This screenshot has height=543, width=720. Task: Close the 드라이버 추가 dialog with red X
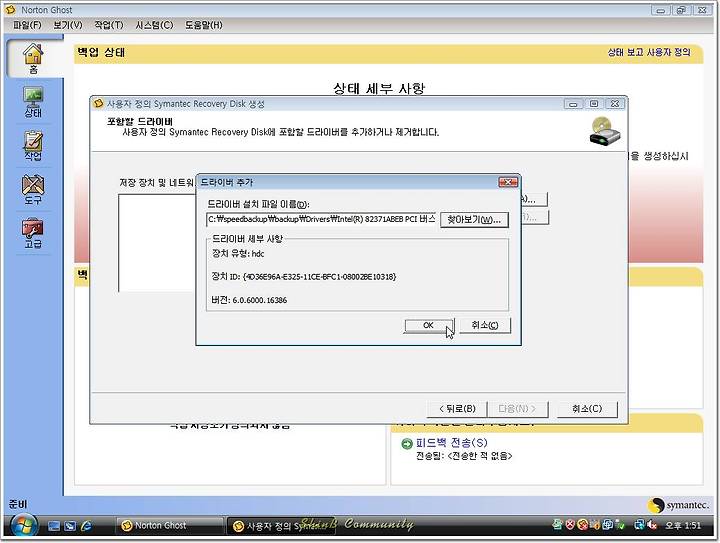point(508,182)
